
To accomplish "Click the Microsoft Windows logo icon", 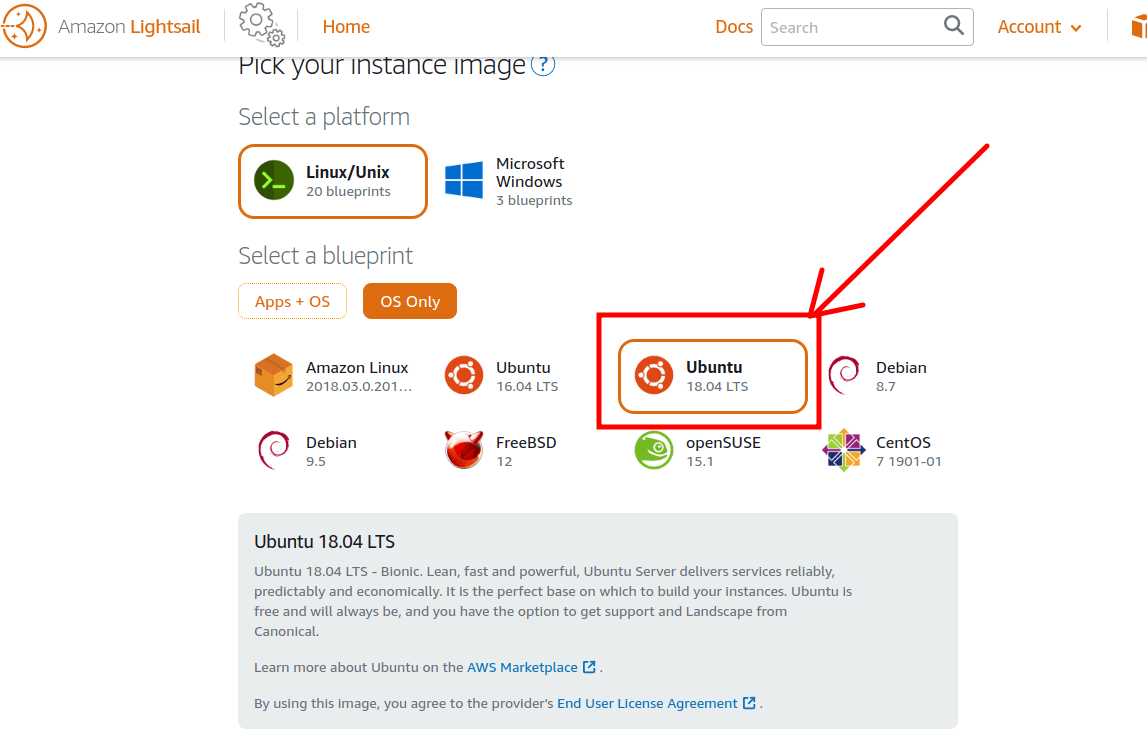I will [x=464, y=180].
